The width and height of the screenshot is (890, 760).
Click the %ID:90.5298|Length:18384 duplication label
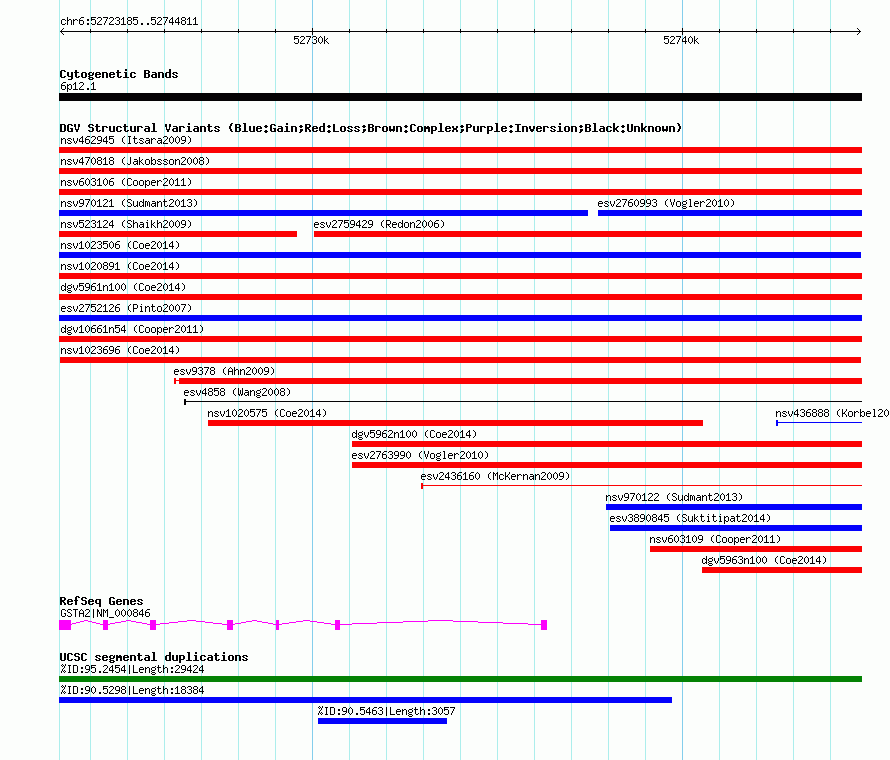click(132, 690)
